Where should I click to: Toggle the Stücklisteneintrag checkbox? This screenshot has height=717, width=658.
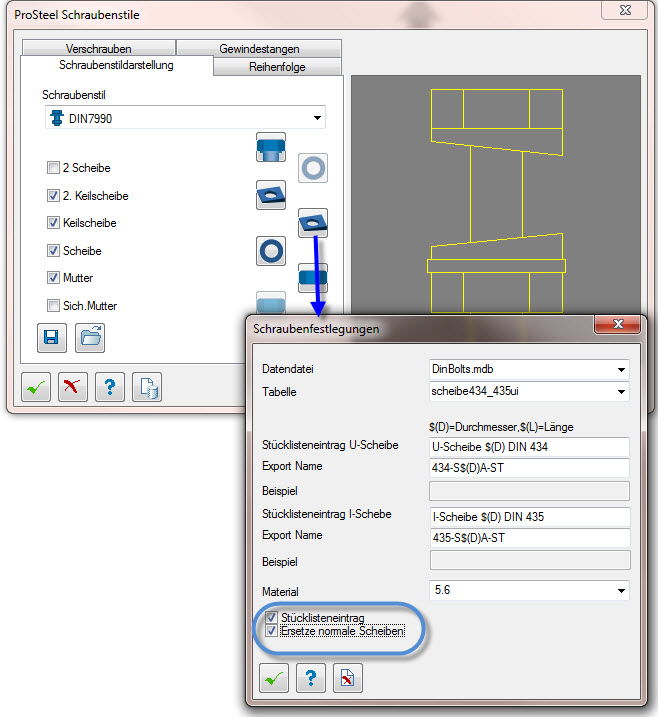click(272, 618)
